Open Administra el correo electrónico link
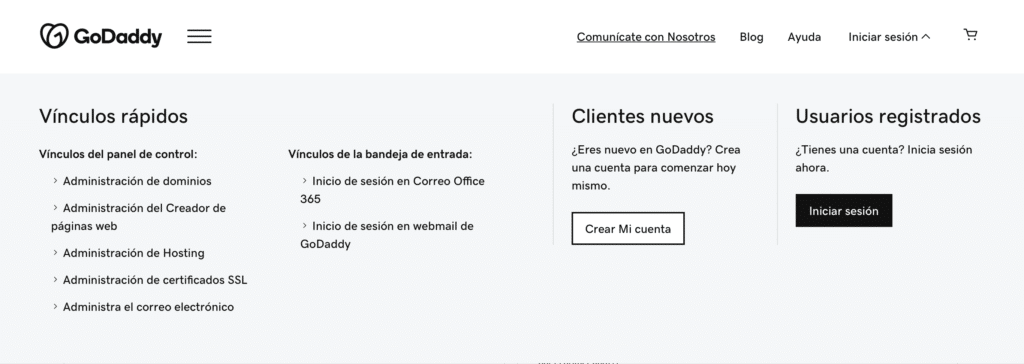 [148, 306]
